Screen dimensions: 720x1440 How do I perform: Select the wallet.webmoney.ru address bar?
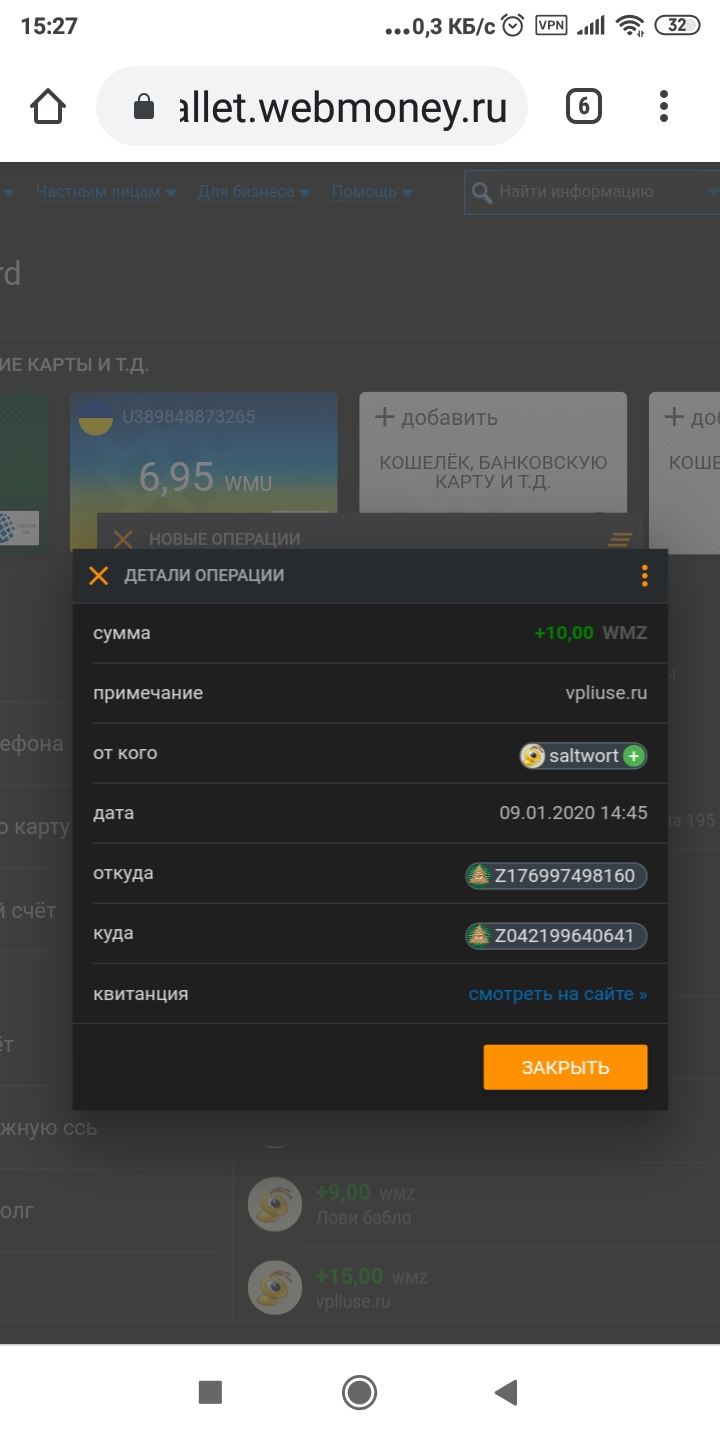click(311, 106)
